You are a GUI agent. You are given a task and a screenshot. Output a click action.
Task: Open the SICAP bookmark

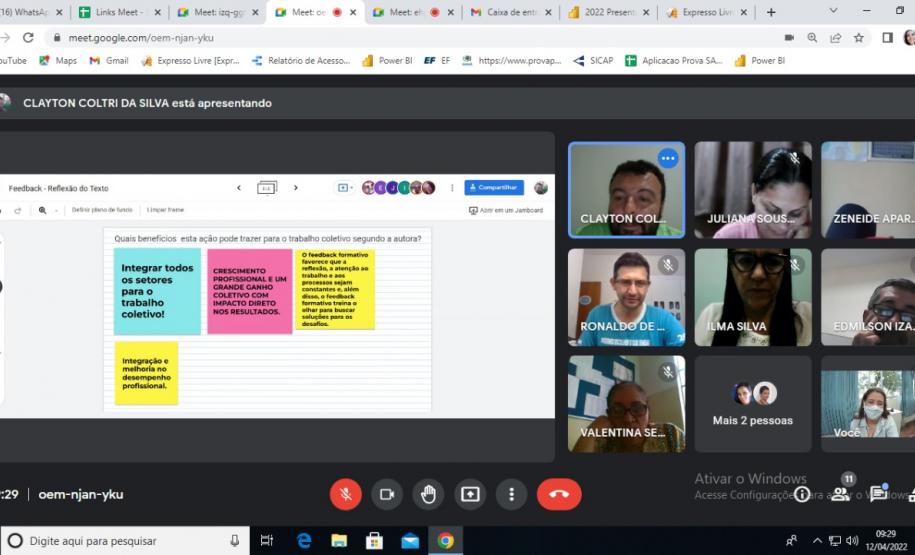593,61
